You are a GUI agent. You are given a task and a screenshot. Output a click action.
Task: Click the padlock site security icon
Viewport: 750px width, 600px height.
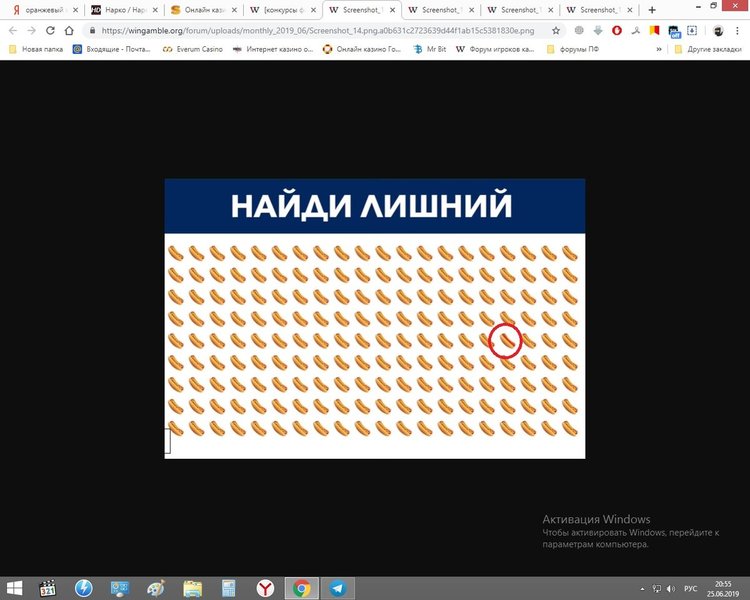92,31
